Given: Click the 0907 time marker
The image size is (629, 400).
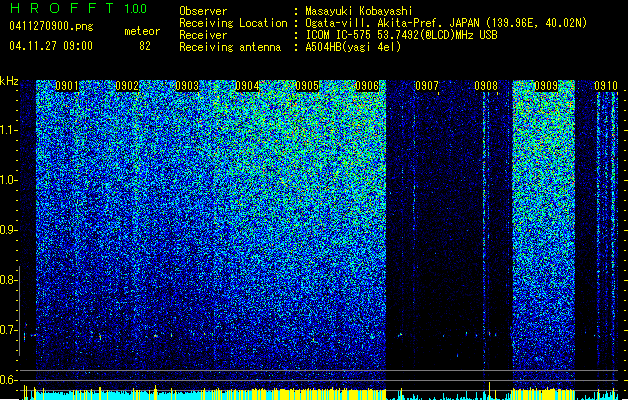Looking at the screenshot, I should coord(426,86).
